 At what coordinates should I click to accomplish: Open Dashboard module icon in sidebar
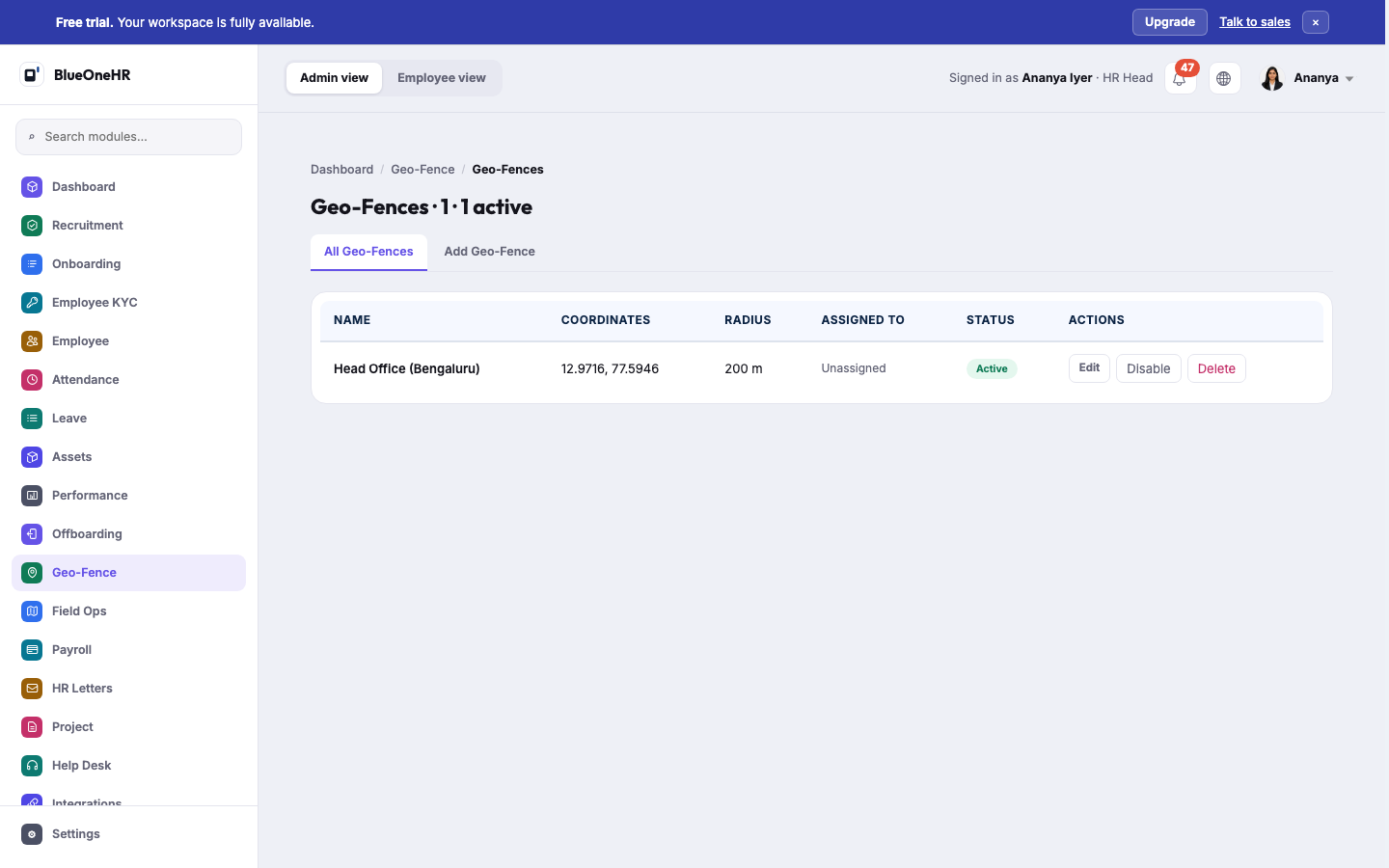tap(32, 187)
